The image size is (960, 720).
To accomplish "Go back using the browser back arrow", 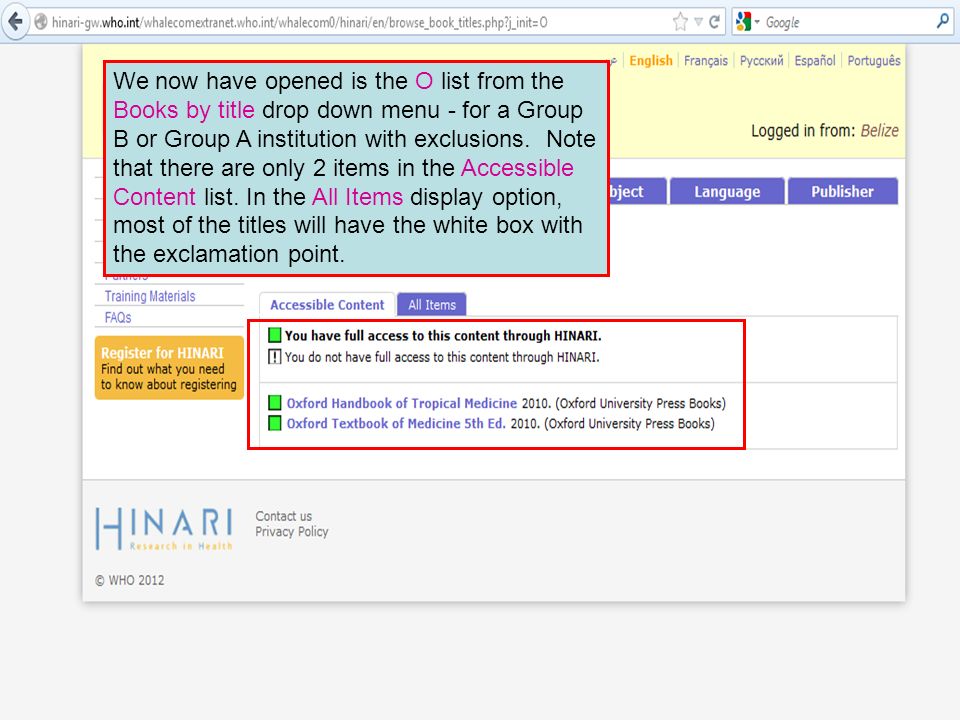I will pos(15,22).
